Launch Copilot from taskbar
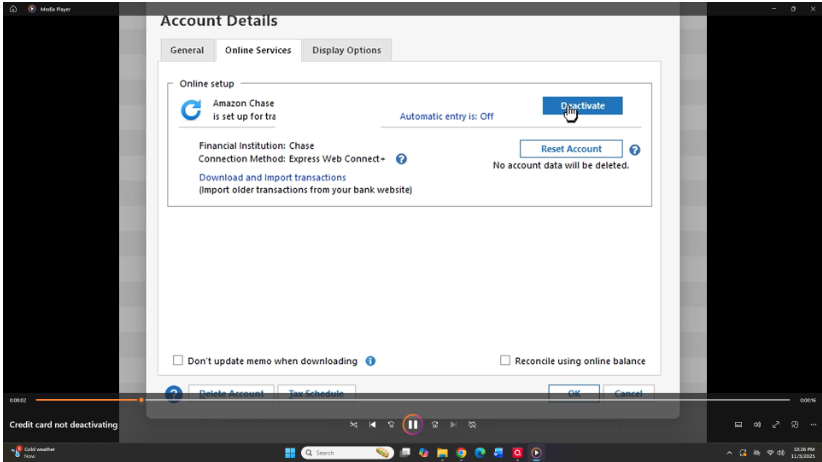 (424, 453)
